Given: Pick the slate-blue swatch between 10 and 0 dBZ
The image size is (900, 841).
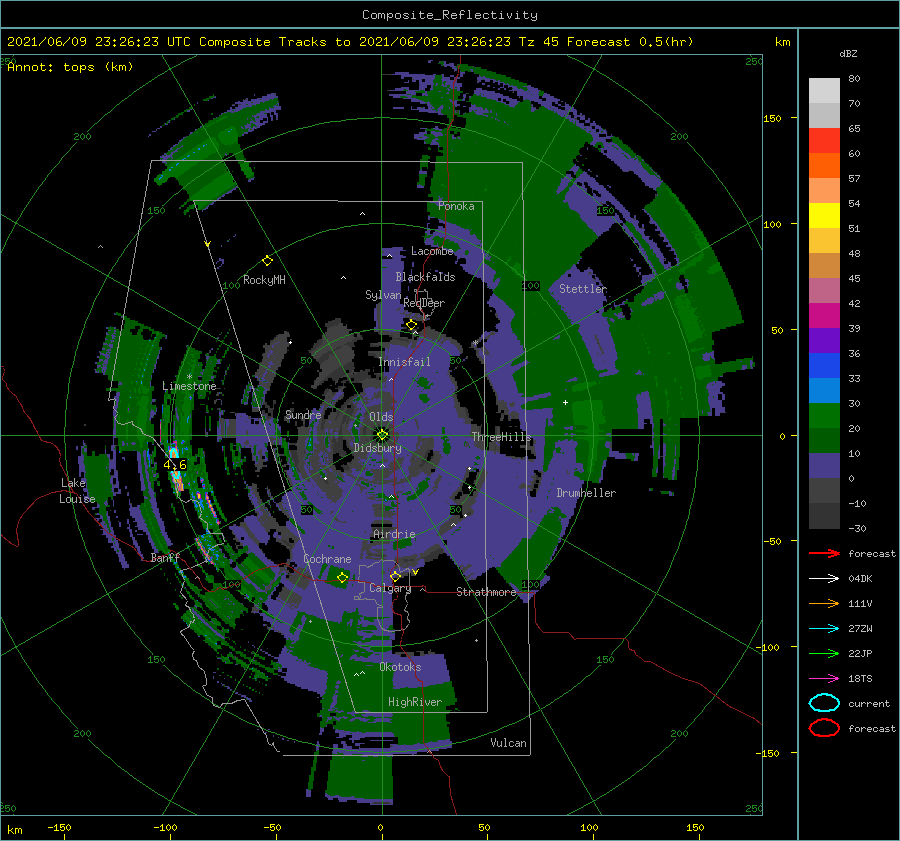Looking at the screenshot, I should point(824,466).
